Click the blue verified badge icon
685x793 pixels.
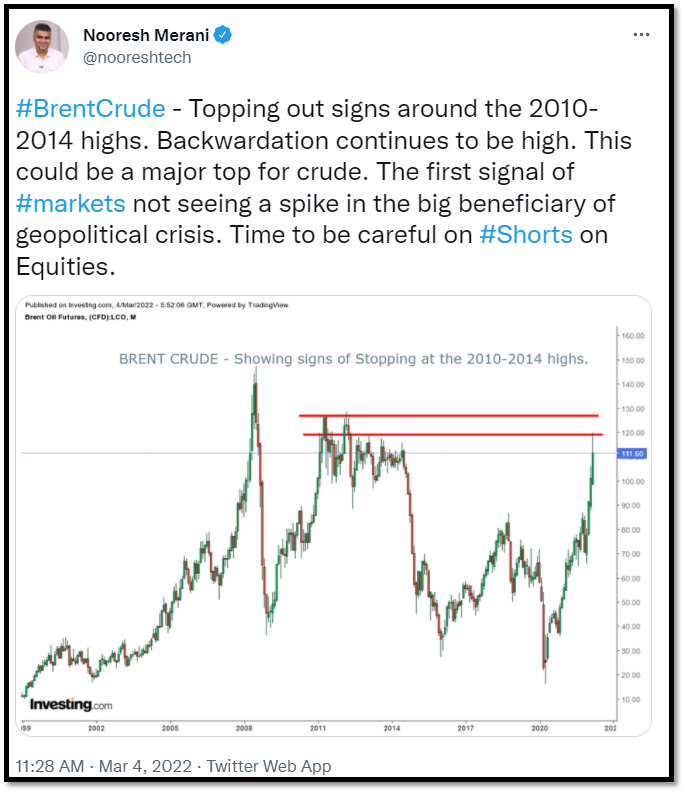pyautogui.click(x=223, y=35)
